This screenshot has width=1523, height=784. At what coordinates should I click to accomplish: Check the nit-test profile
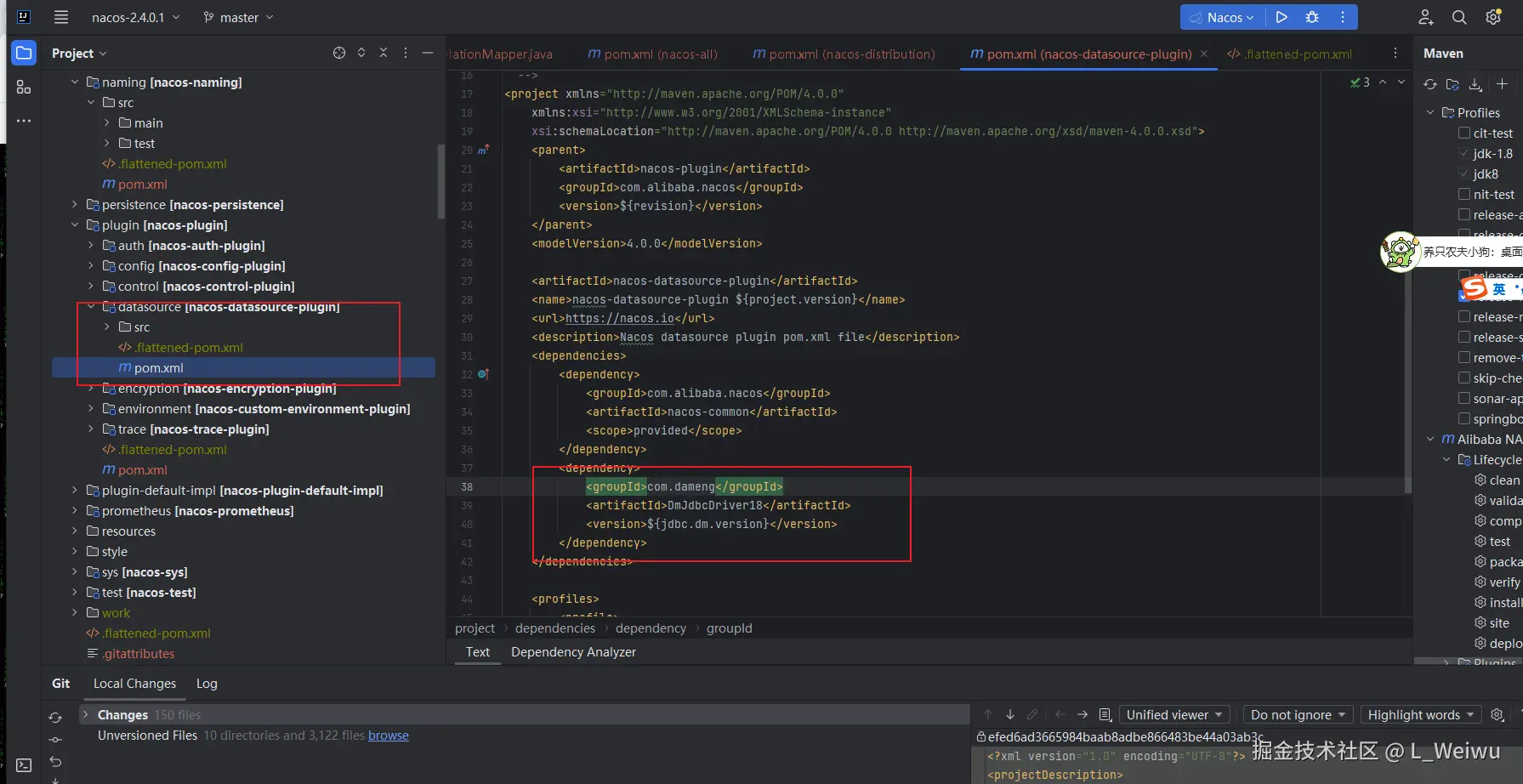pos(1464,194)
